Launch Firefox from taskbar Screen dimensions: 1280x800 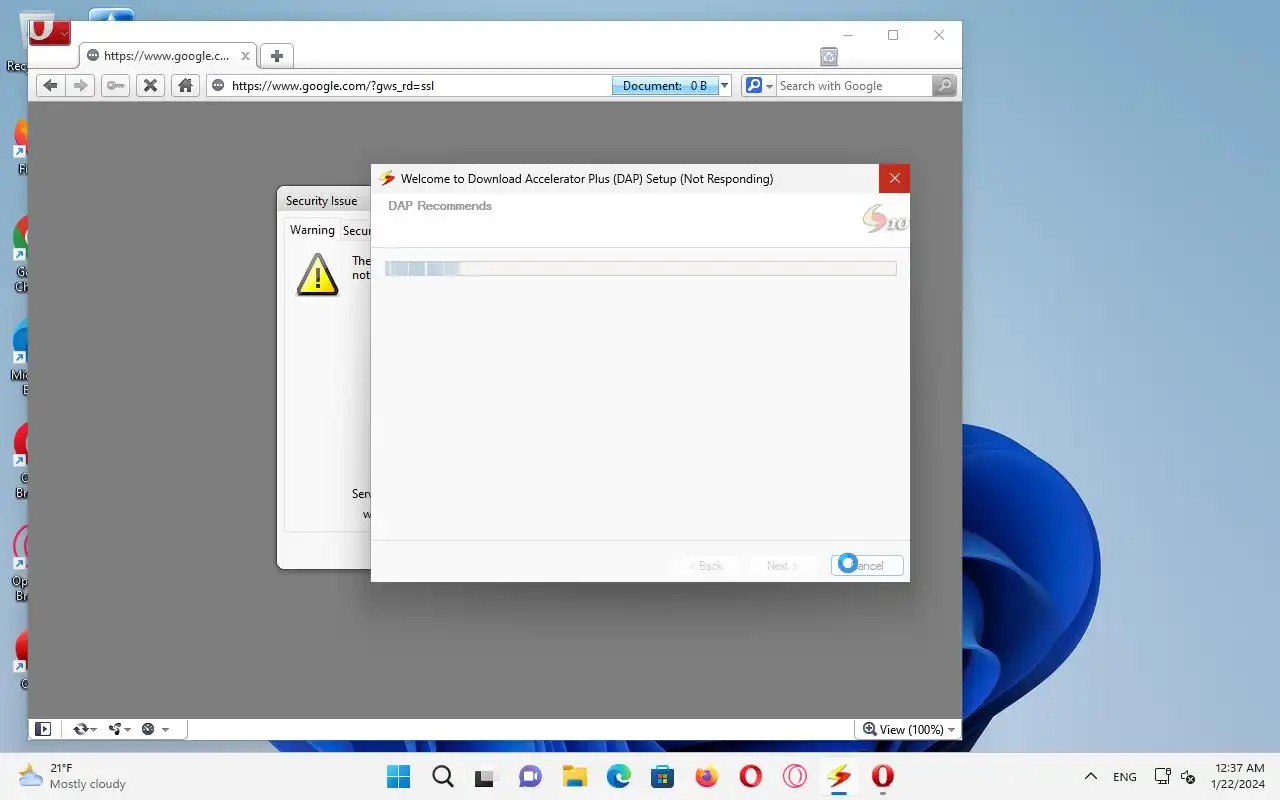(x=706, y=777)
